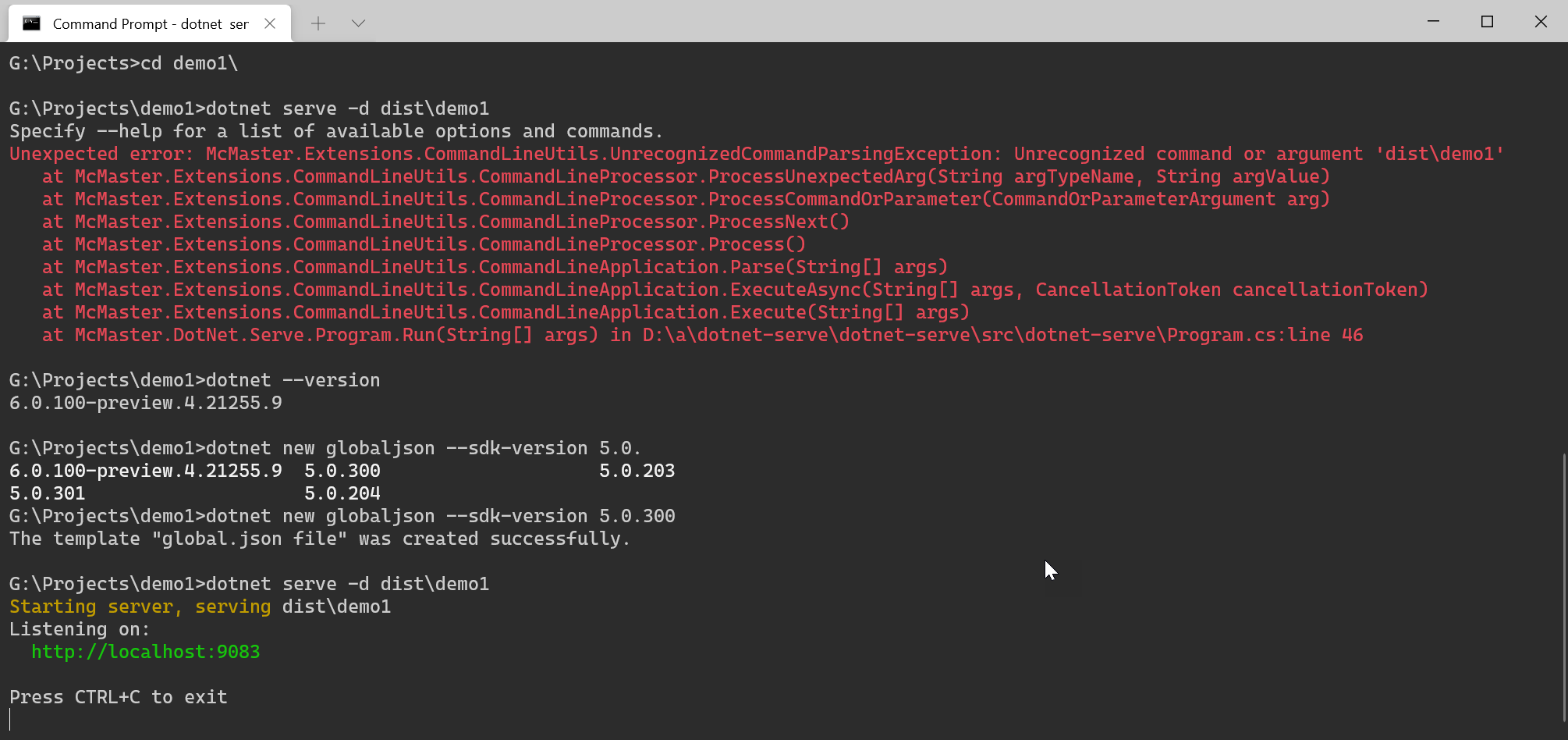Open the http://localhost:9083 link
Image resolution: width=1568 pixels, height=740 pixels.
pos(145,651)
